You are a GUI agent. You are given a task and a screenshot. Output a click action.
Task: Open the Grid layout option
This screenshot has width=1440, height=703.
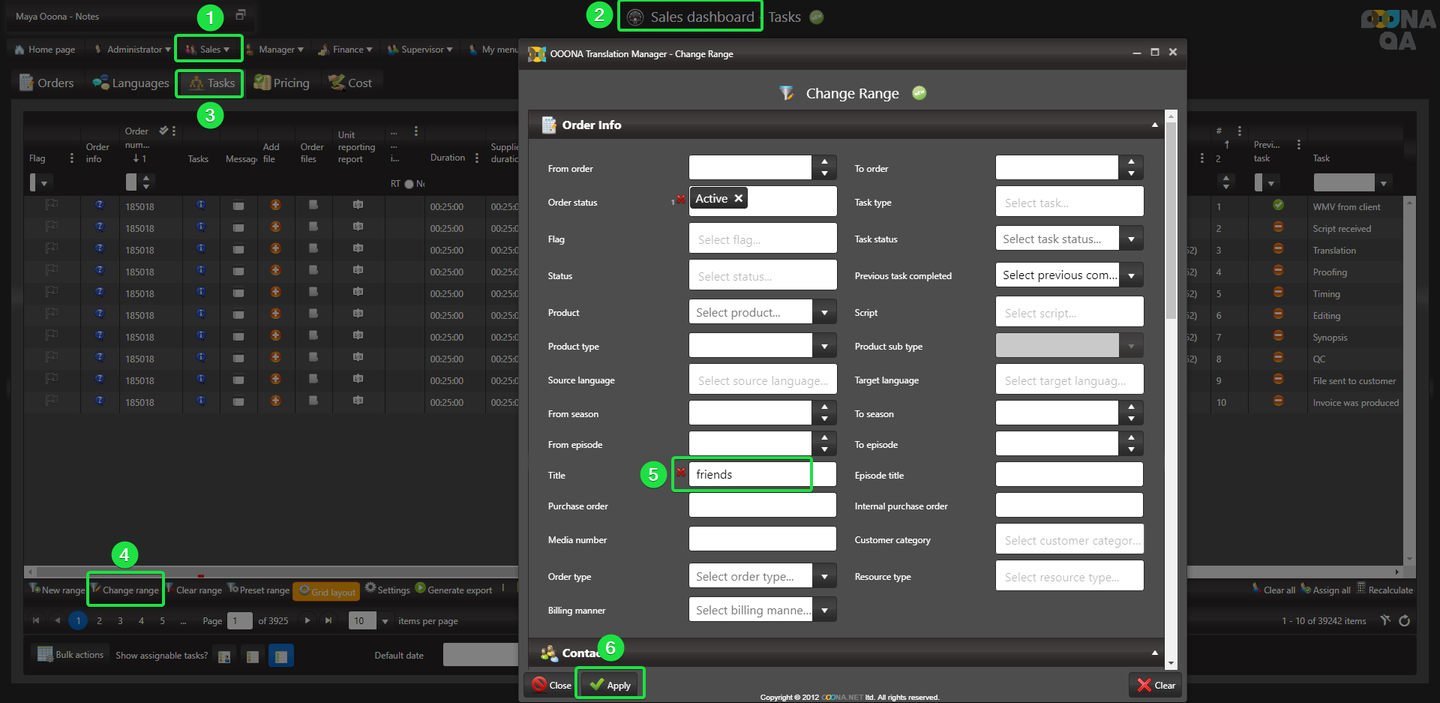pyautogui.click(x=326, y=591)
